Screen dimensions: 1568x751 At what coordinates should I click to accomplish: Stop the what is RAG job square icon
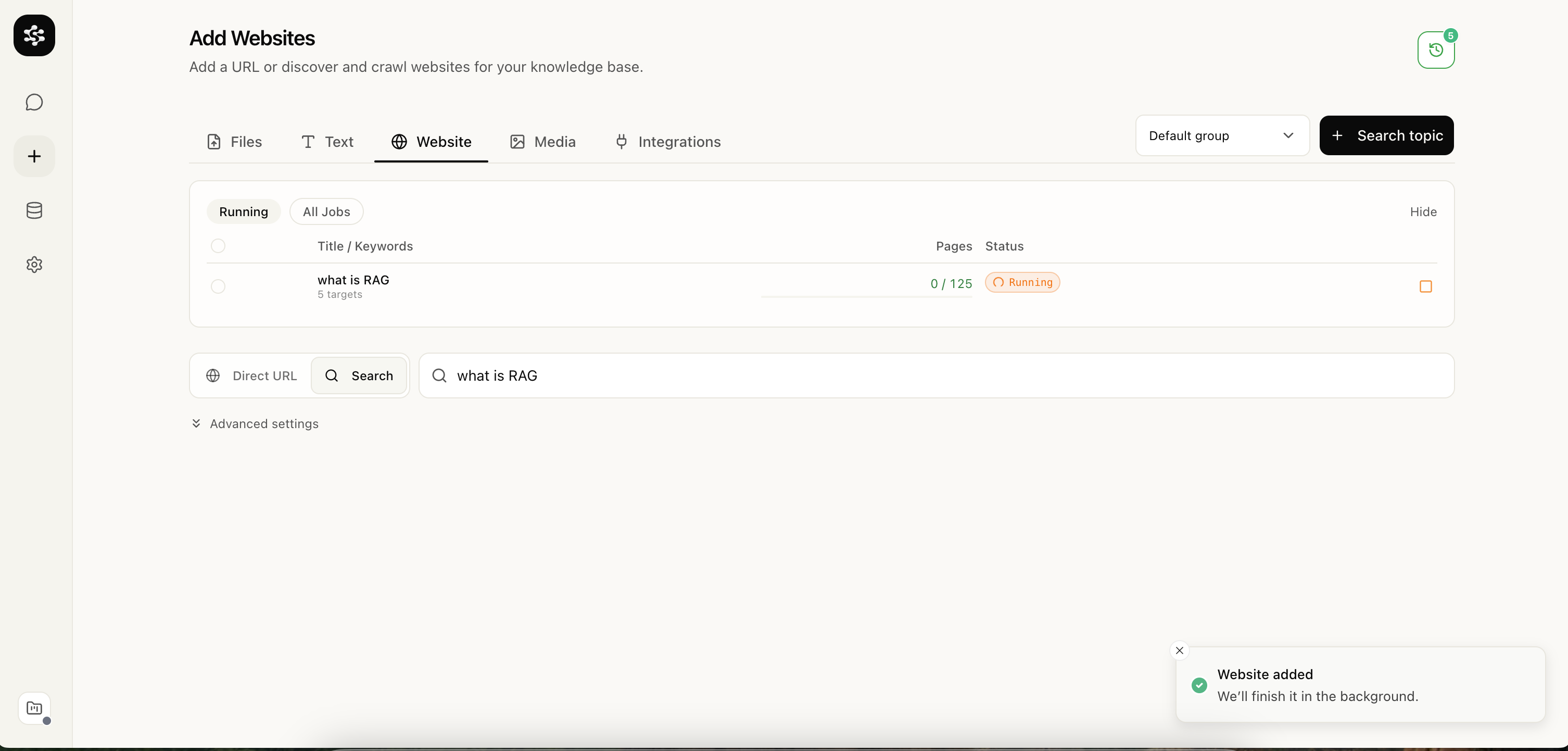(x=1425, y=286)
